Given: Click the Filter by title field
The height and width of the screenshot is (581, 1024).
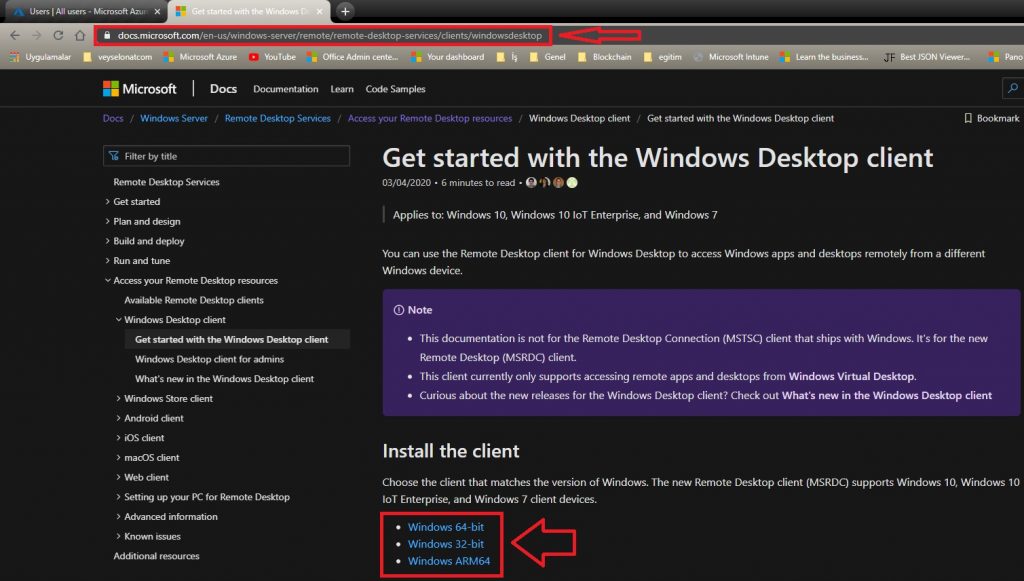Looking at the screenshot, I should coord(226,156).
